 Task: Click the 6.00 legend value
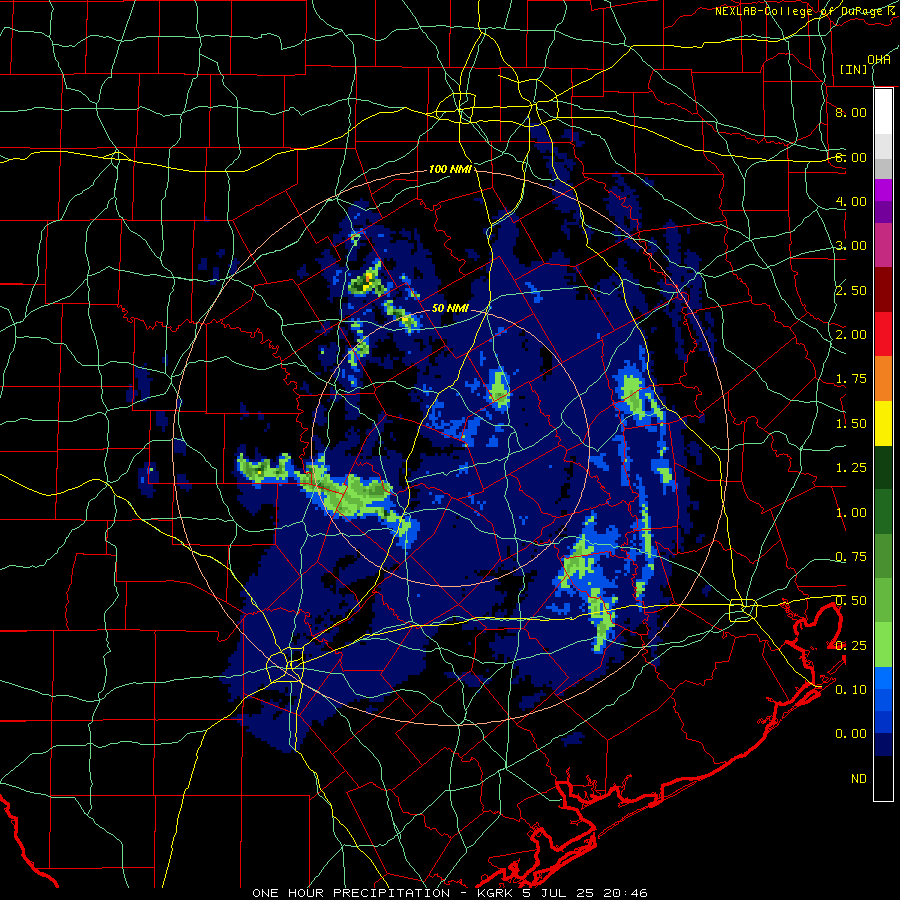(x=851, y=157)
